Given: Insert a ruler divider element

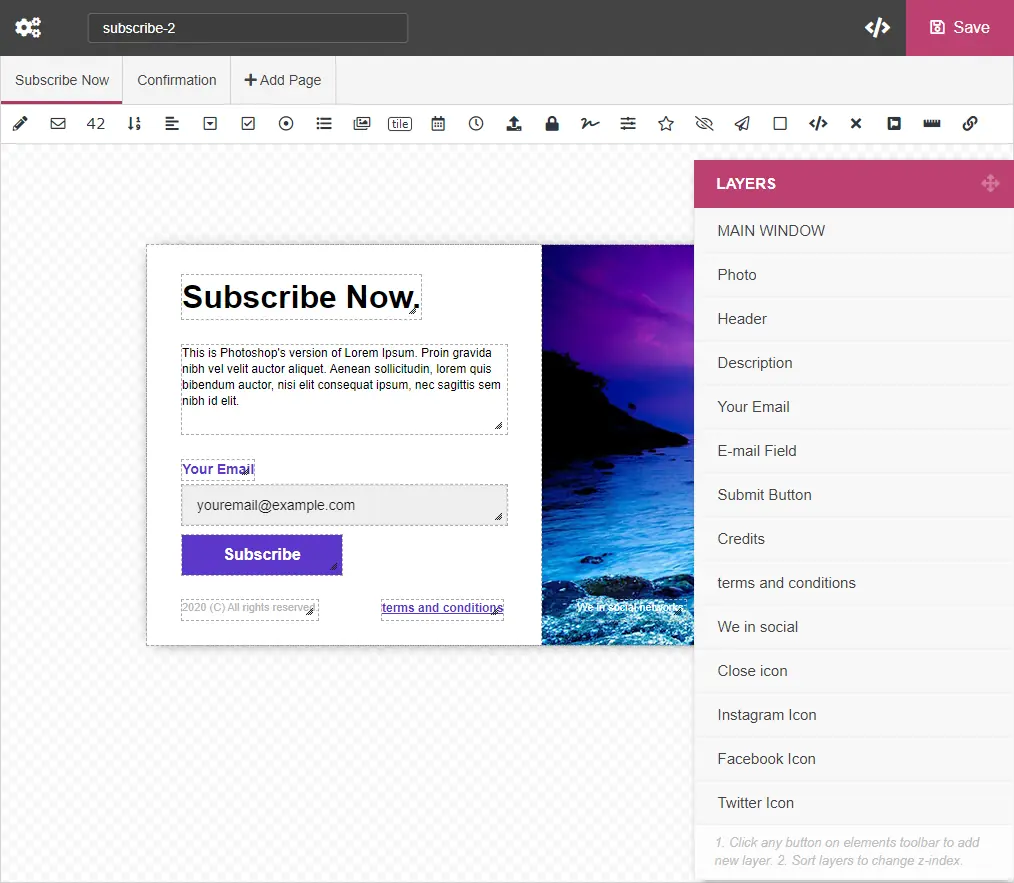Looking at the screenshot, I should click(x=932, y=123).
